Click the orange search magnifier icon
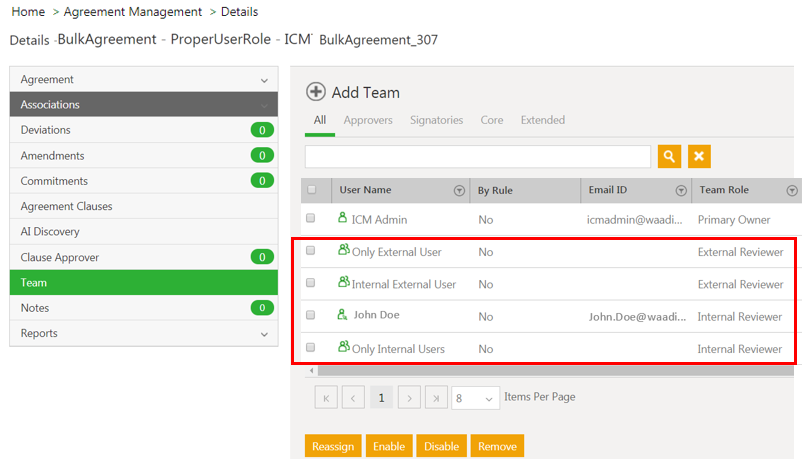The width and height of the screenshot is (802, 459). tap(669, 156)
